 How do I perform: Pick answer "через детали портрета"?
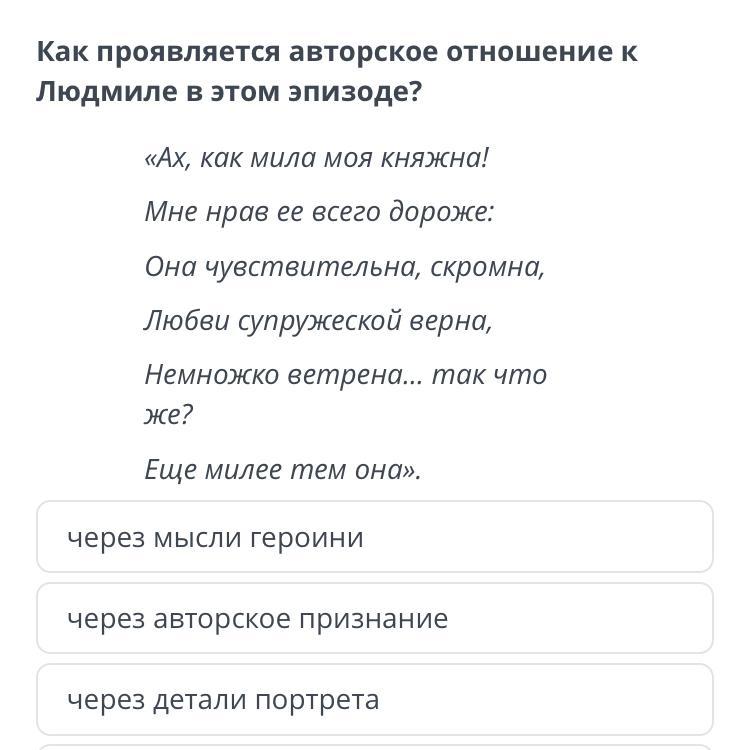point(374,700)
